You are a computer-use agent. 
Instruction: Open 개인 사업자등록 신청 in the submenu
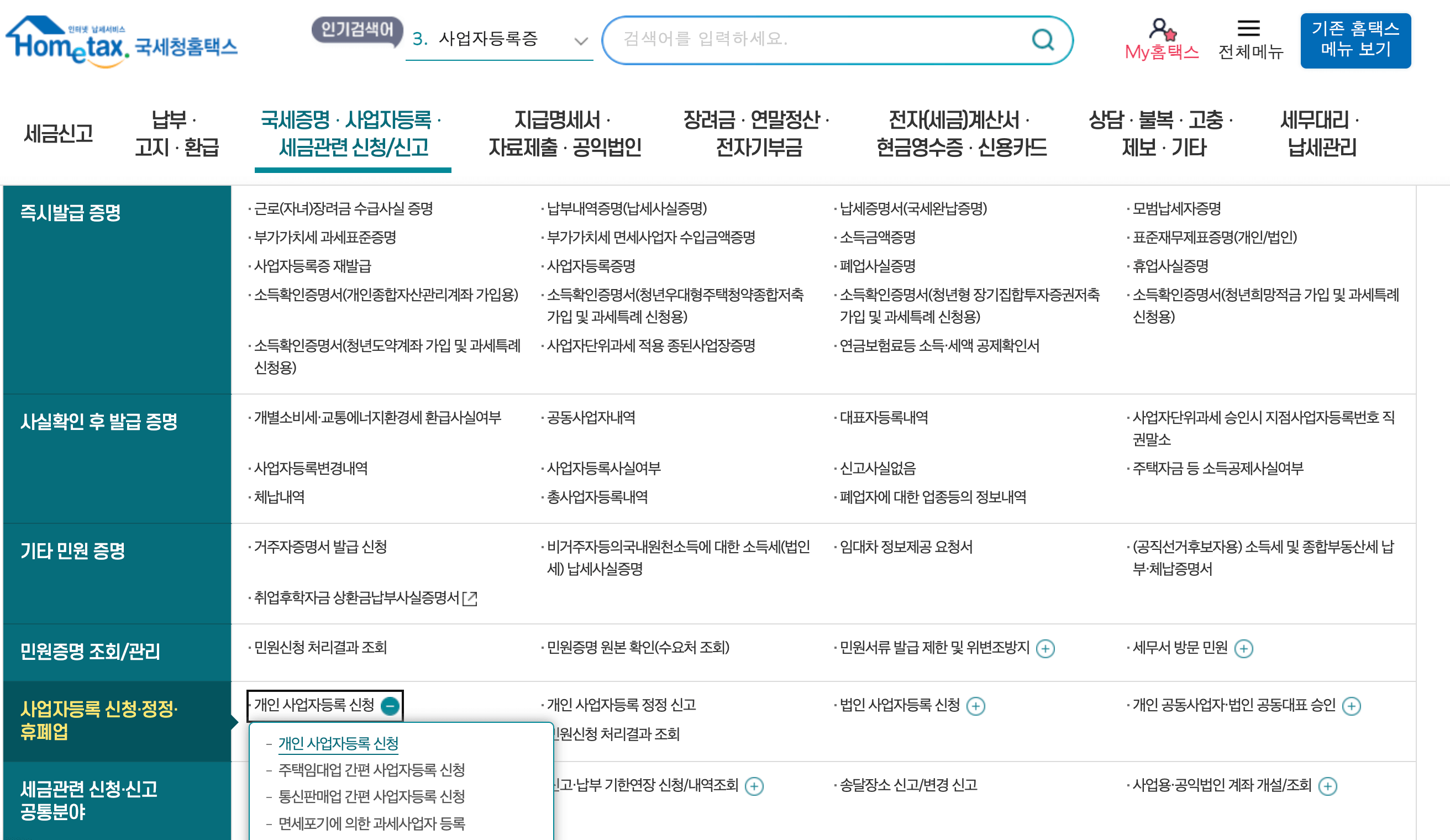coord(339,743)
